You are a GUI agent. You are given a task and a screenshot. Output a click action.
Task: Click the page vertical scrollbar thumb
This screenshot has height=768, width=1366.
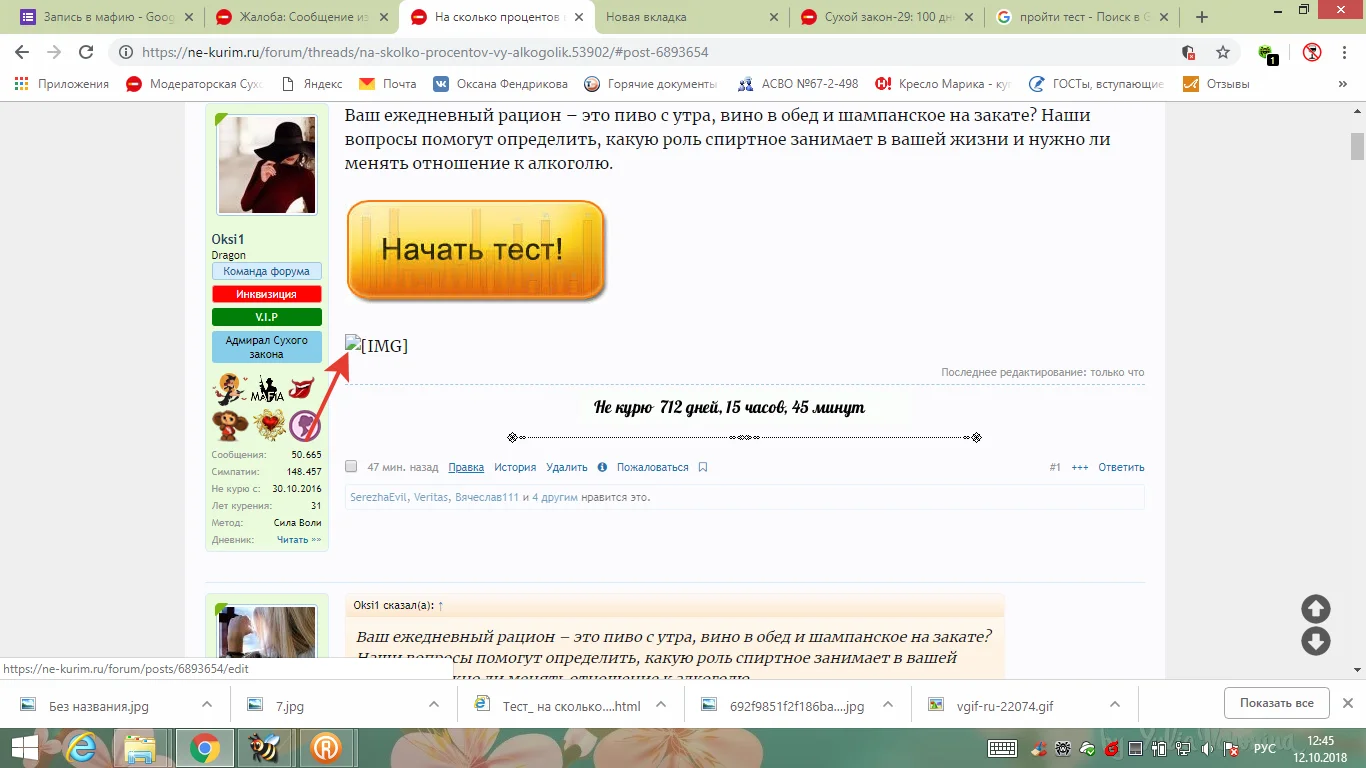pyautogui.click(x=1357, y=146)
